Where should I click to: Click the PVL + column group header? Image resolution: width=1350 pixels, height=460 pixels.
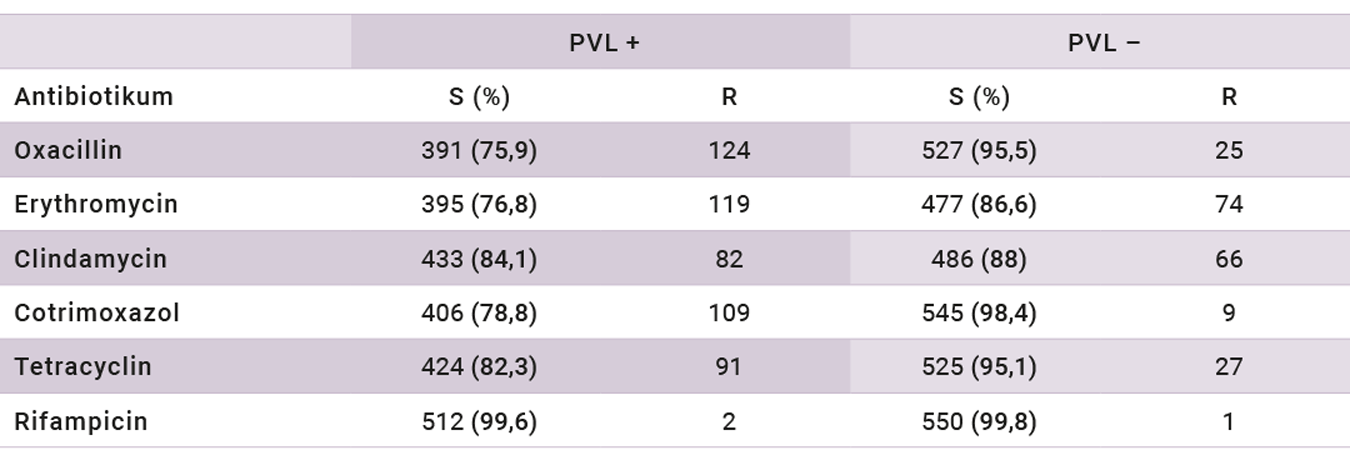(604, 43)
